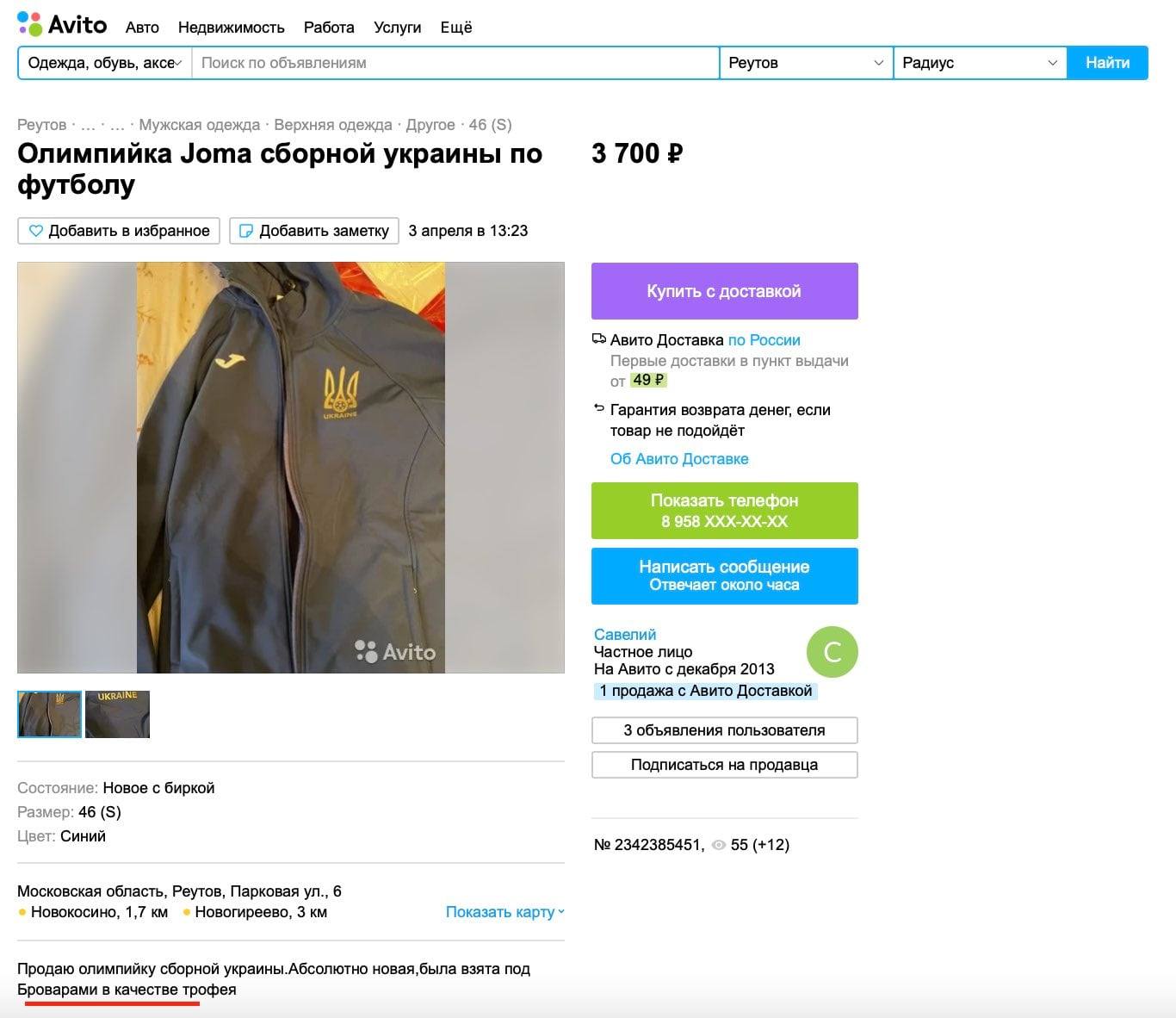Click the note icon in Добавить заметку
Image resolution: width=1176 pixels, height=1018 pixels.
[x=246, y=231]
